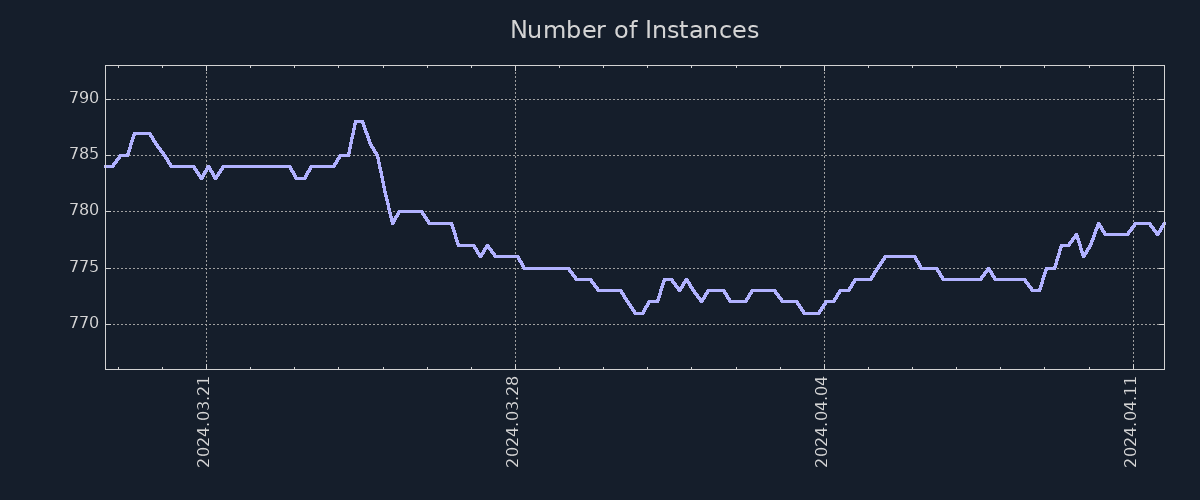The image size is (1200, 500).
Task: Click the 2024.03.21 date label
Action: [x=204, y=422]
